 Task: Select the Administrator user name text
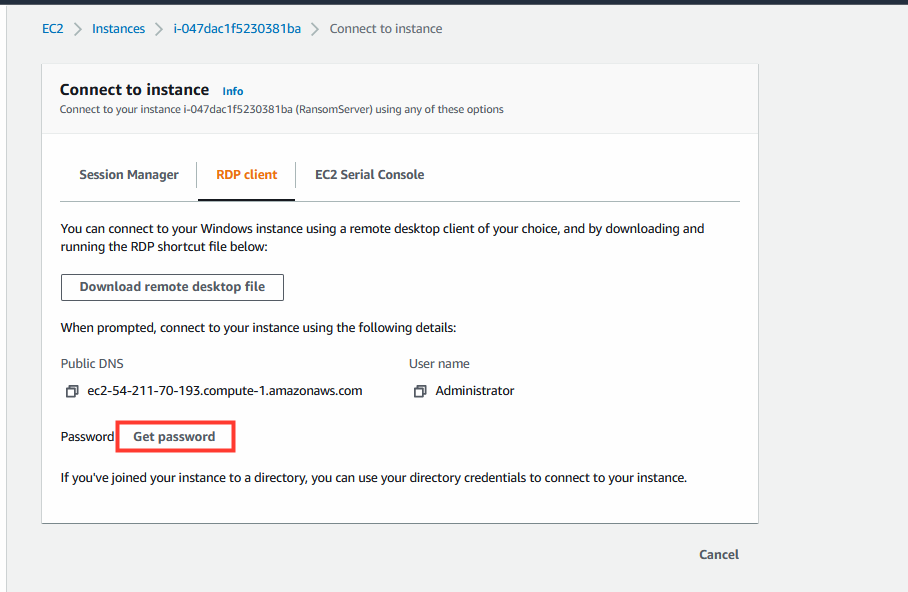coord(475,391)
